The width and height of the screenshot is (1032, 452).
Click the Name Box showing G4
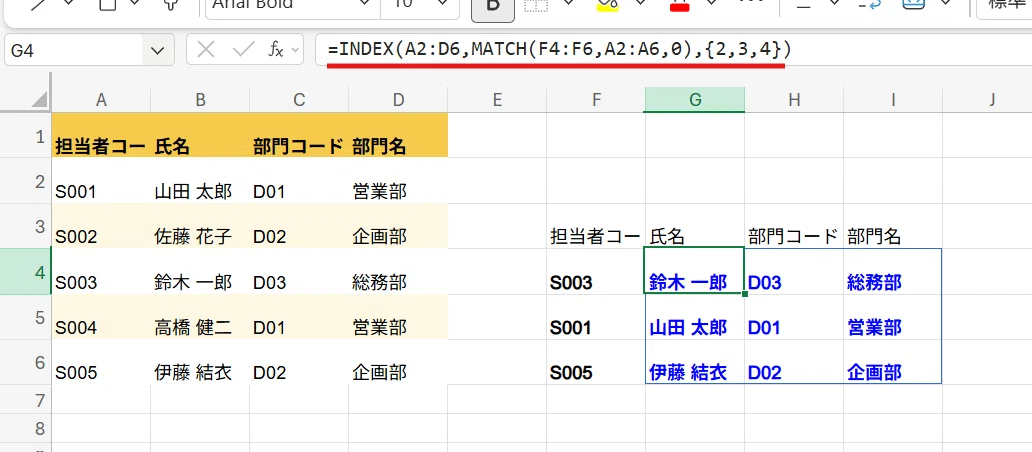(x=74, y=51)
